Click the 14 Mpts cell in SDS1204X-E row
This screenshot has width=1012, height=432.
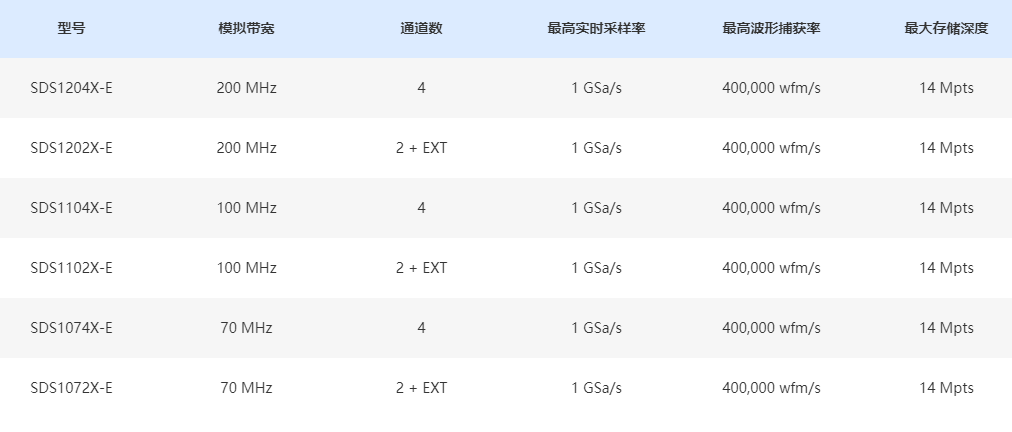tap(946, 88)
